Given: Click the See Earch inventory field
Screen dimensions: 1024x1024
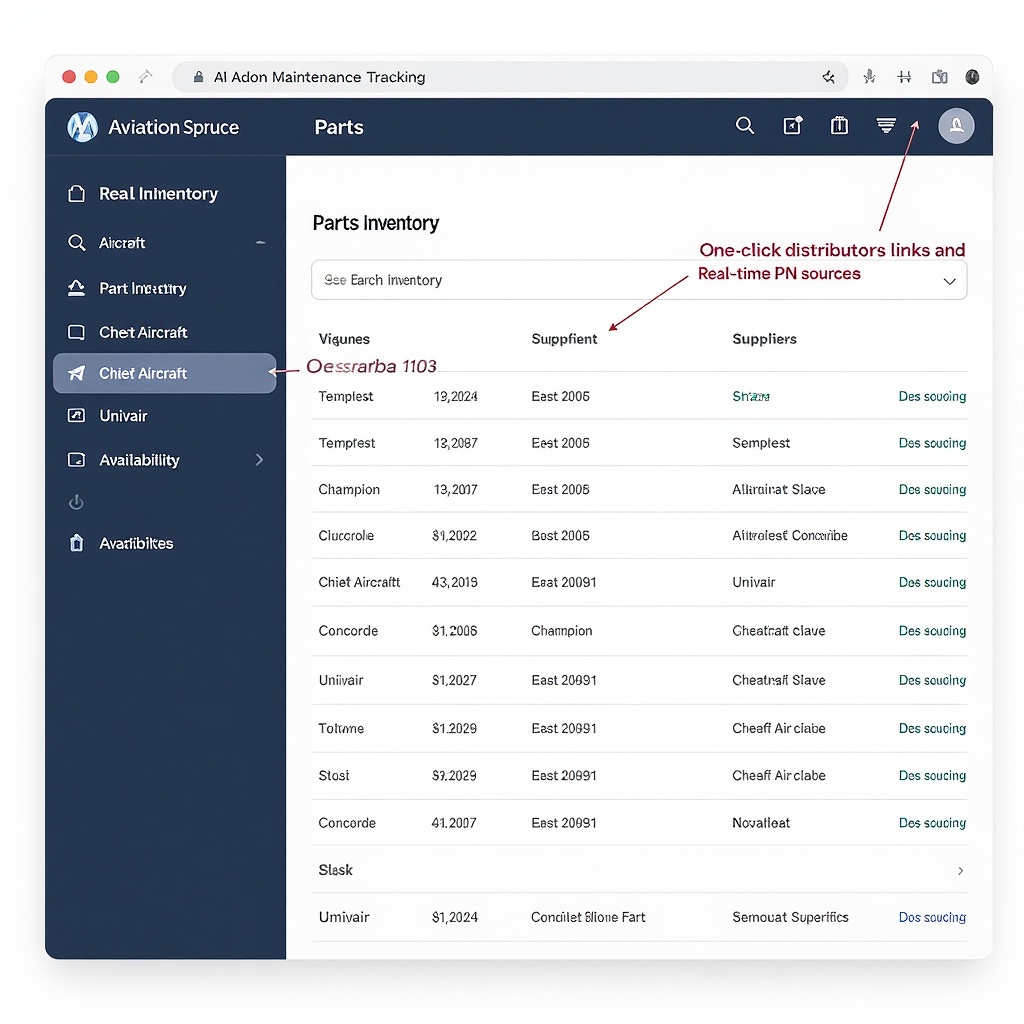Looking at the screenshot, I should (x=639, y=280).
